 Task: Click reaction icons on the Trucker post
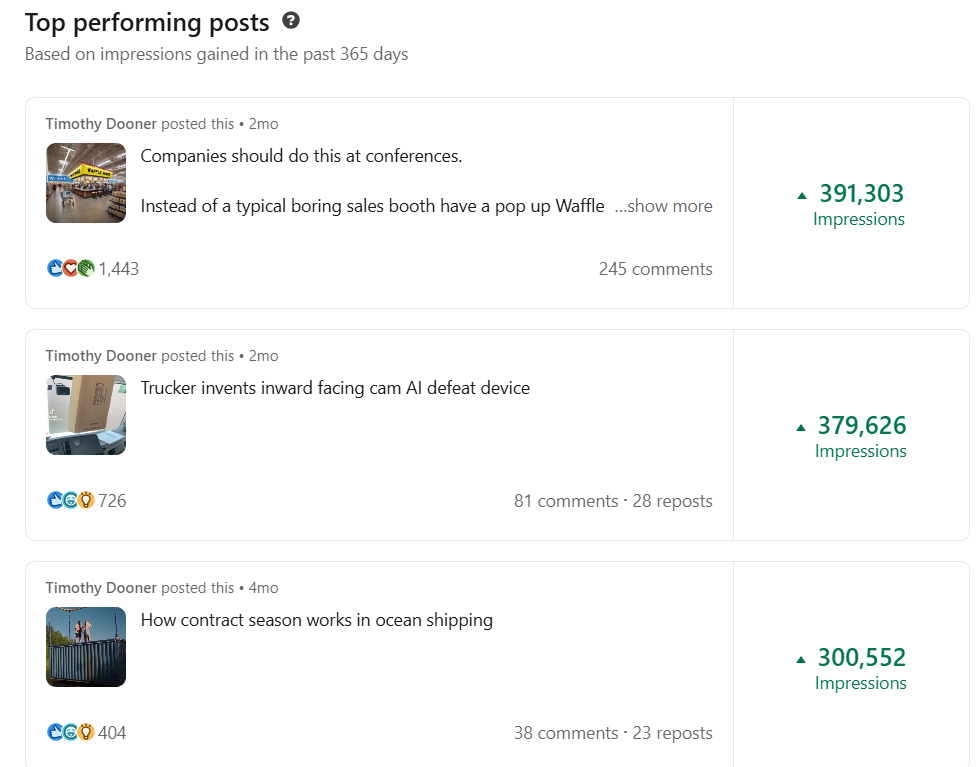pos(70,500)
